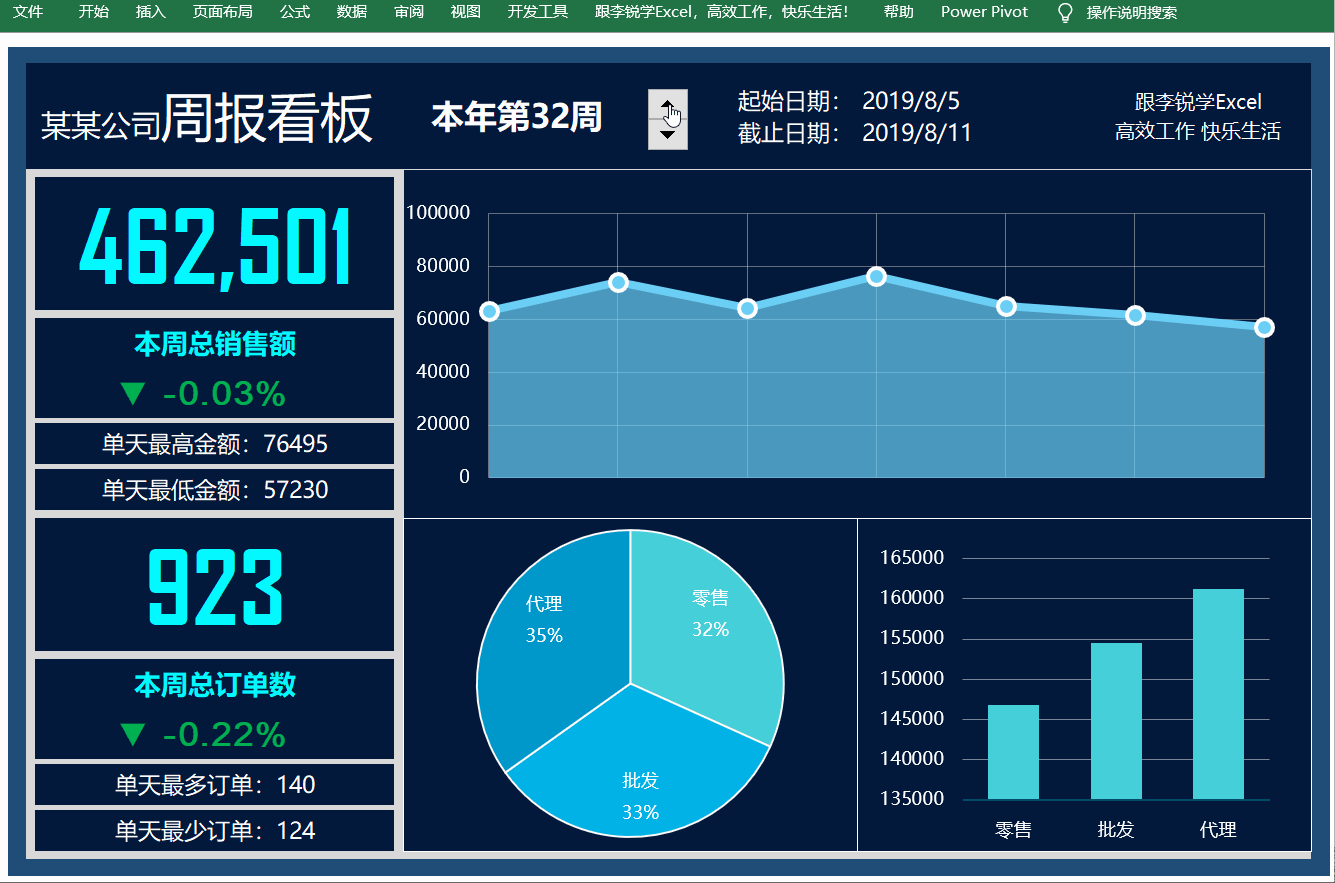Screen dimensions: 1335x883
Task: Switch to the 开发工具 tab
Action: click(x=537, y=12)
